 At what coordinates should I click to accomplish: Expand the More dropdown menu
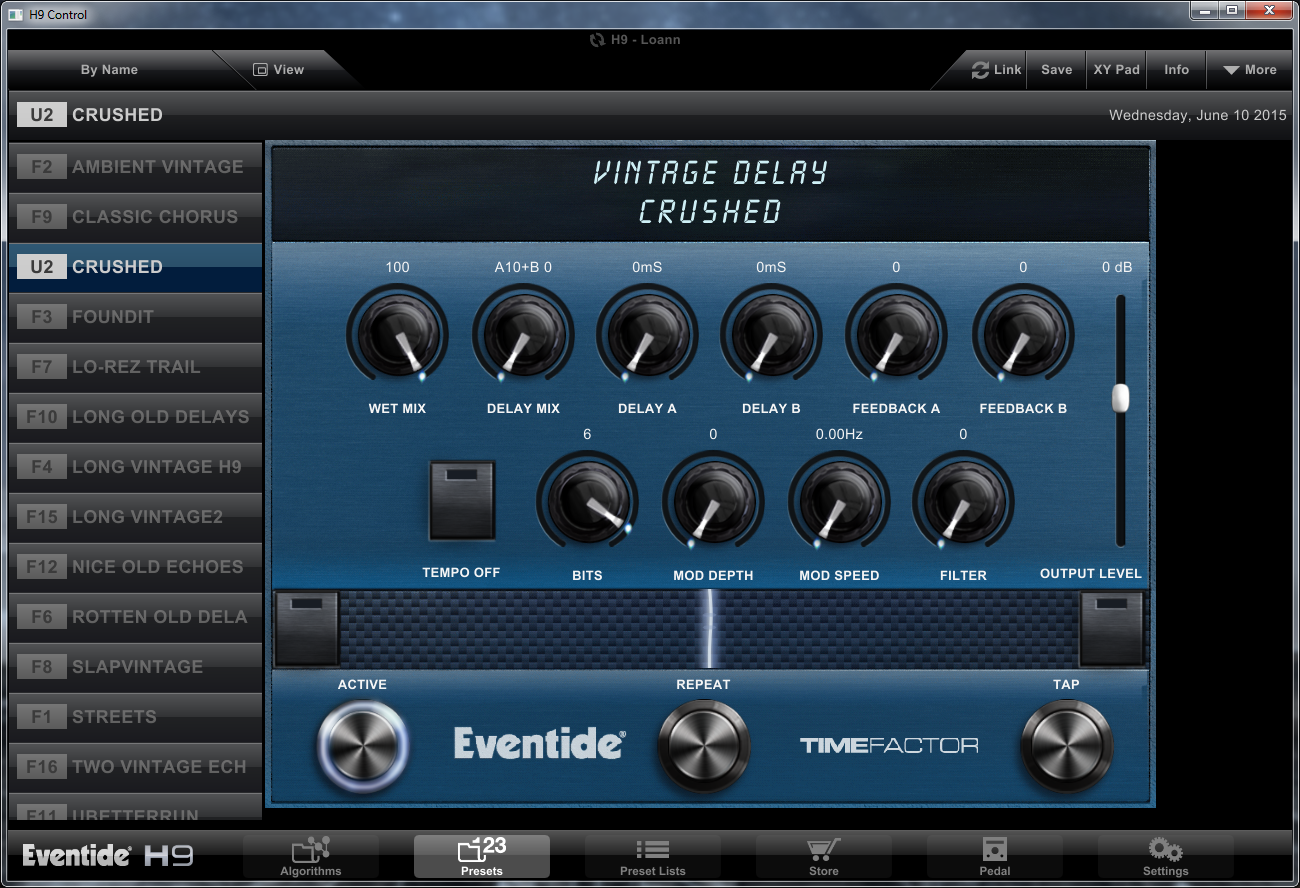1249,70
